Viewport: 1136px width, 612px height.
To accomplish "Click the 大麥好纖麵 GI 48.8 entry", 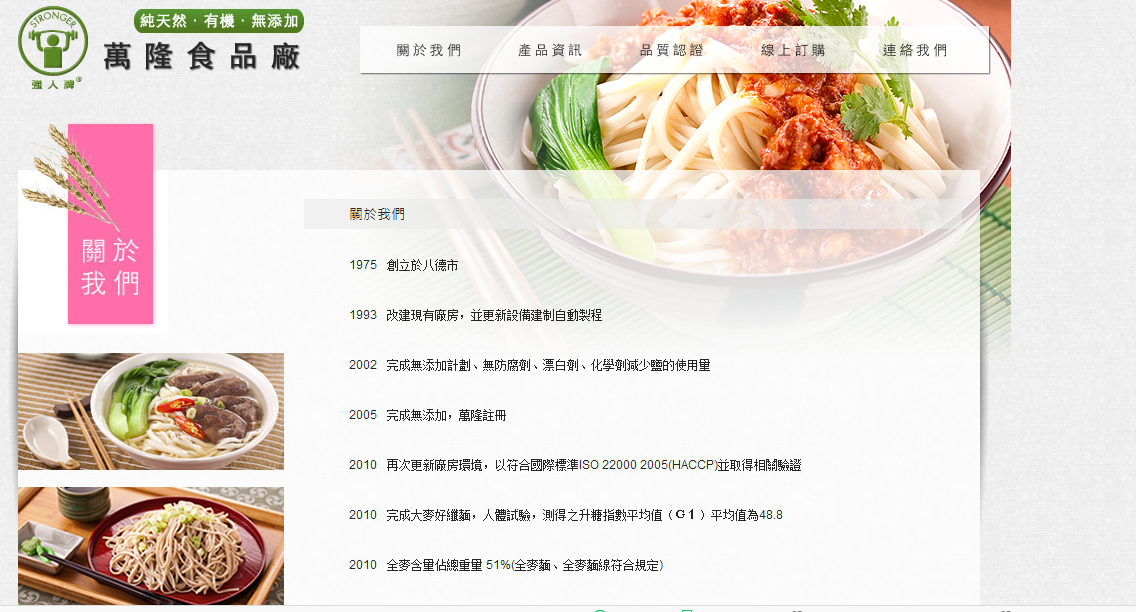I will (566, 515).
